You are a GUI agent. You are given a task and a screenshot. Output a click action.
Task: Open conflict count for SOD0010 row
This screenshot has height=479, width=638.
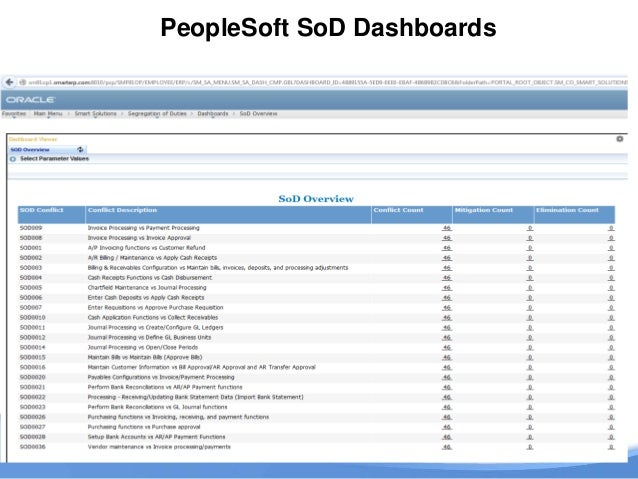tap(447, 317)
